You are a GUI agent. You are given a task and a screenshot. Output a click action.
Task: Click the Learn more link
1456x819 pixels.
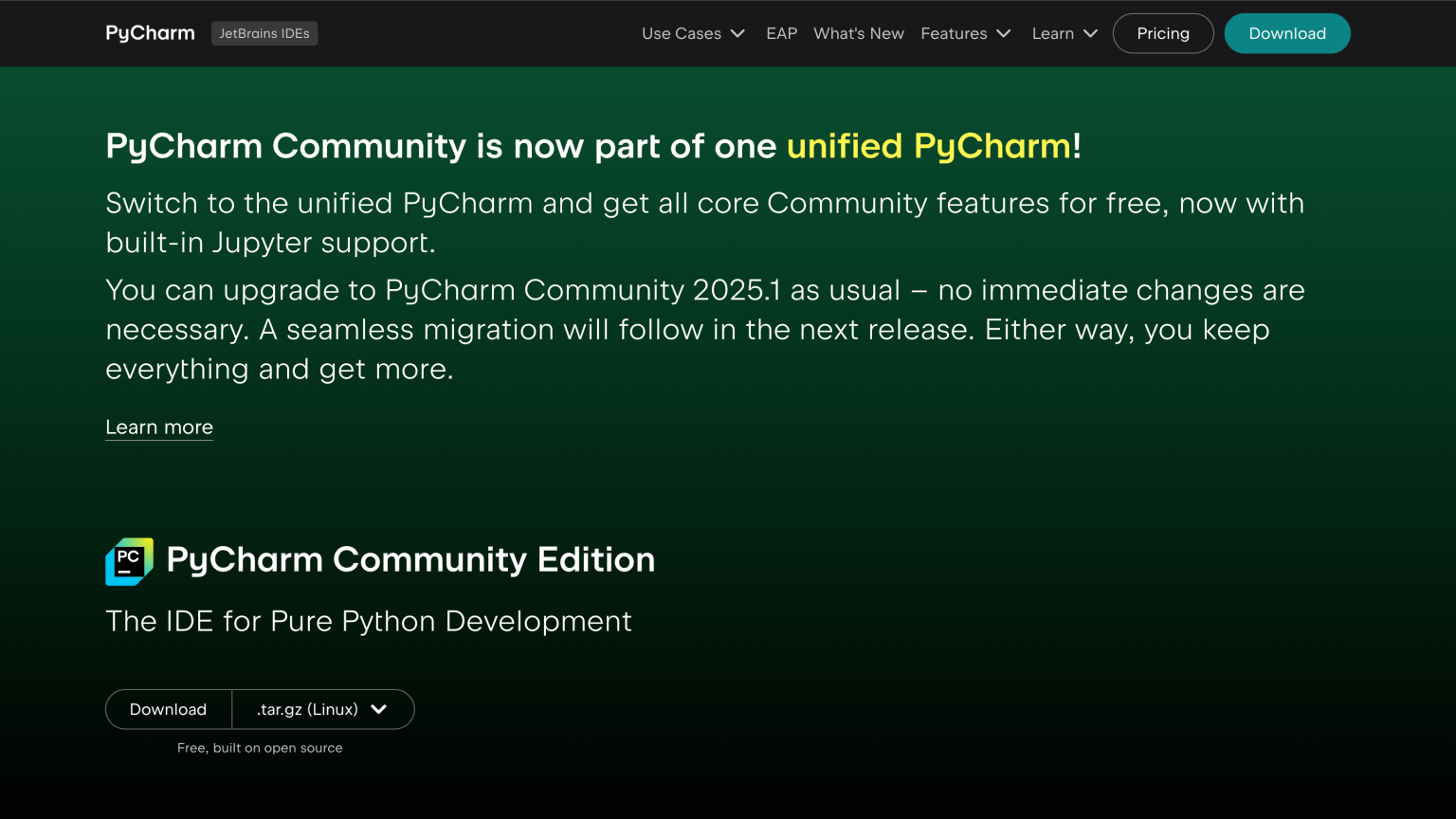pos(158,427)
